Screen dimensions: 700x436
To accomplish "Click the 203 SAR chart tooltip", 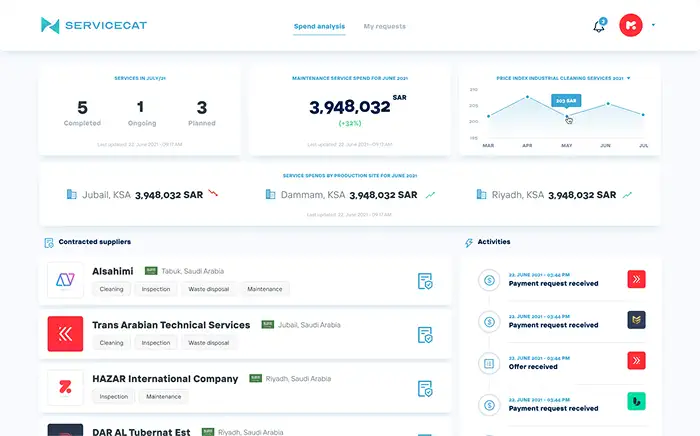I will [566, 101].
